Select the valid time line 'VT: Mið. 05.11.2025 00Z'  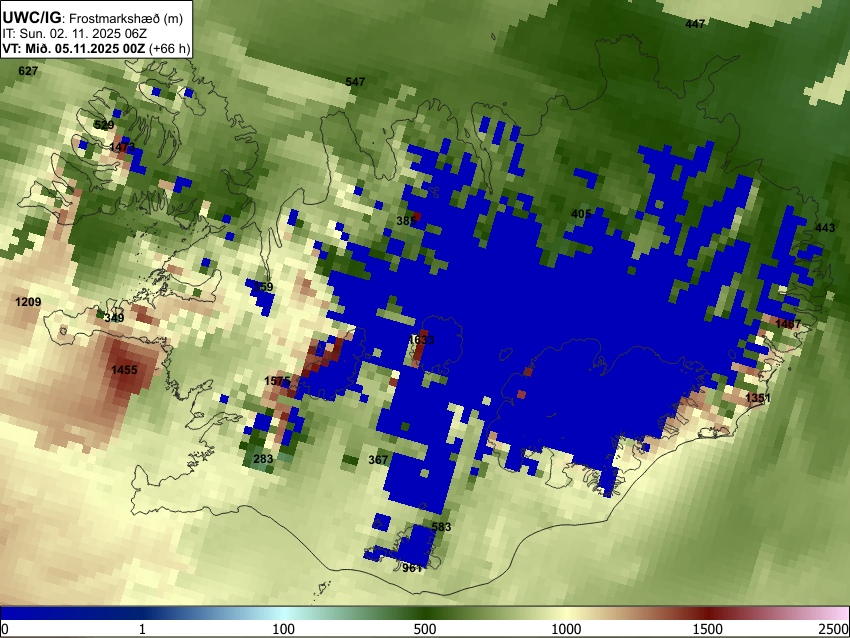coord(74,48)
